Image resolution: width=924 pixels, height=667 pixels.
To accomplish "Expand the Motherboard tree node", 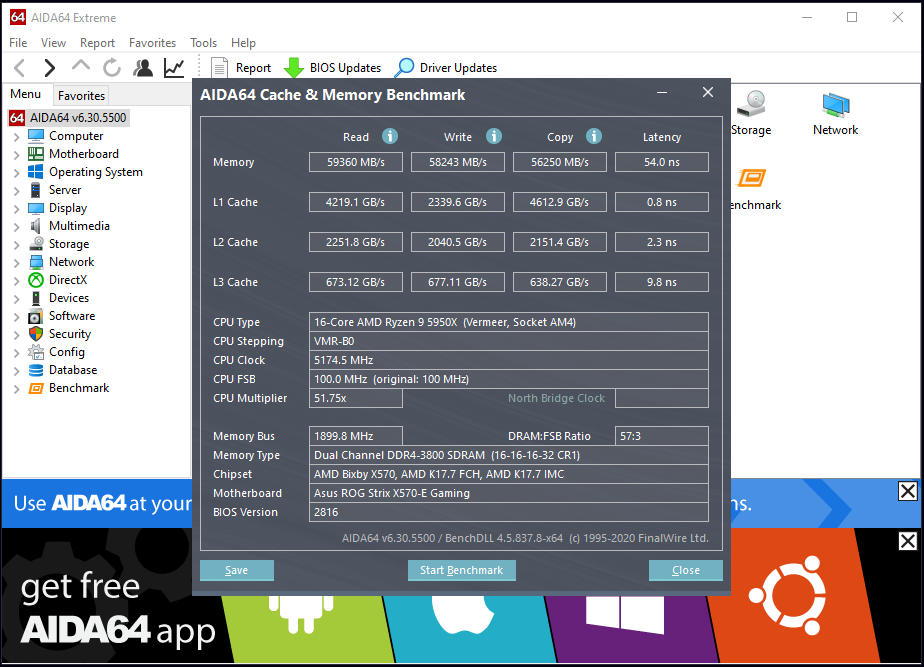I will tap(16, 155).
